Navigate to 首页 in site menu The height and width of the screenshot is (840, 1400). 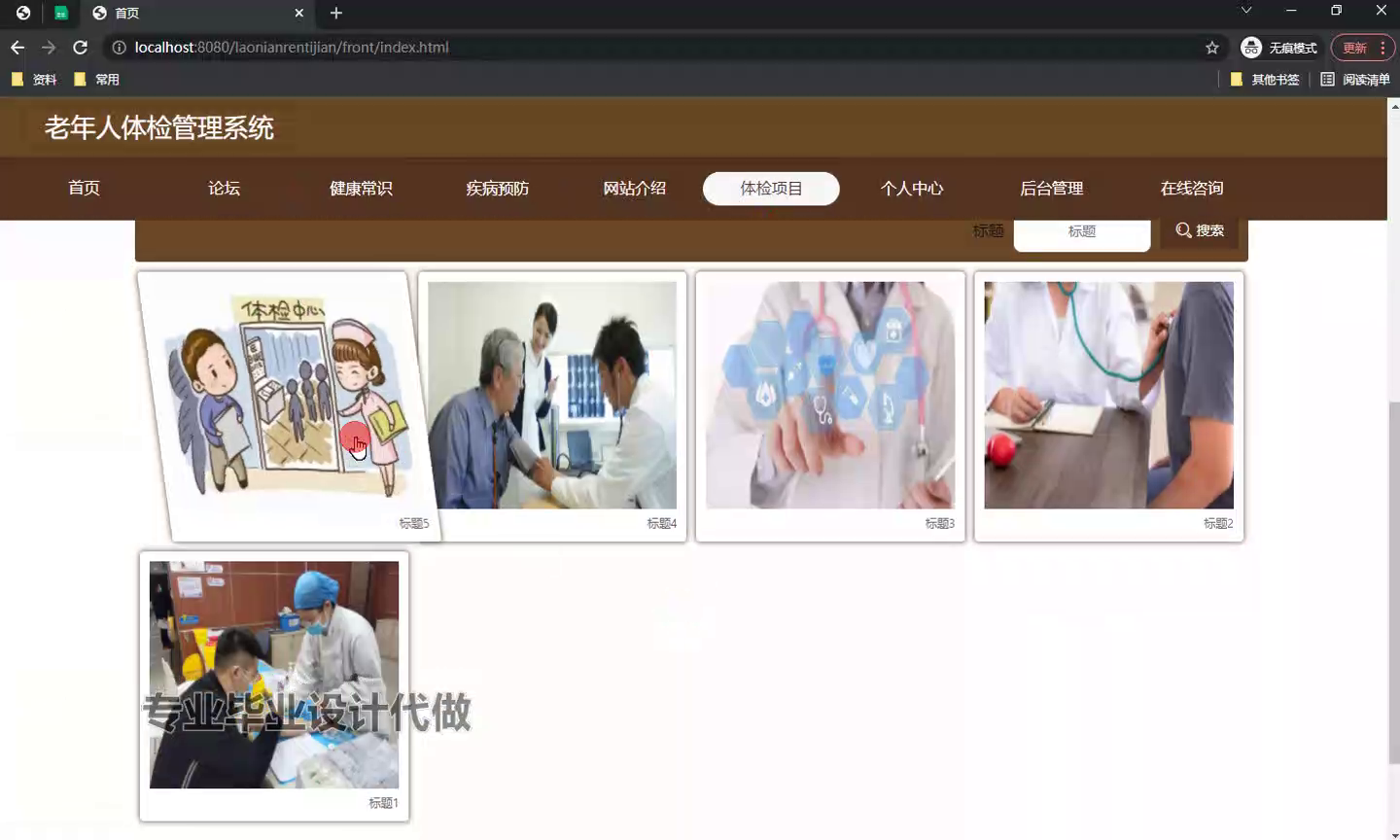(85, 189)
